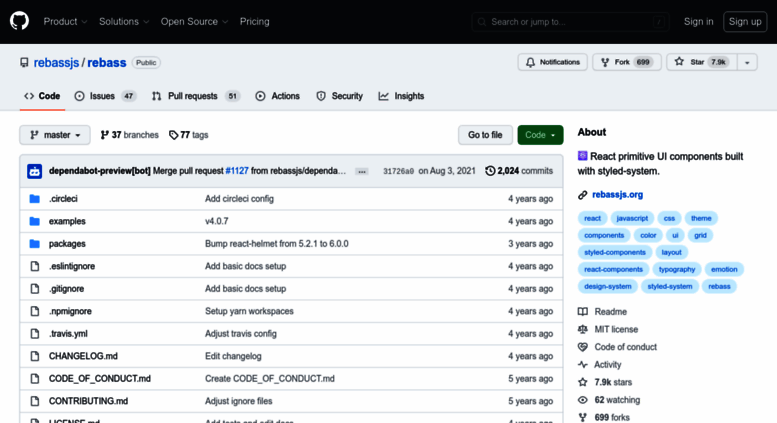
Task: Click the repository book icon beside rebassjs
Action: click(x=24, y=62)
